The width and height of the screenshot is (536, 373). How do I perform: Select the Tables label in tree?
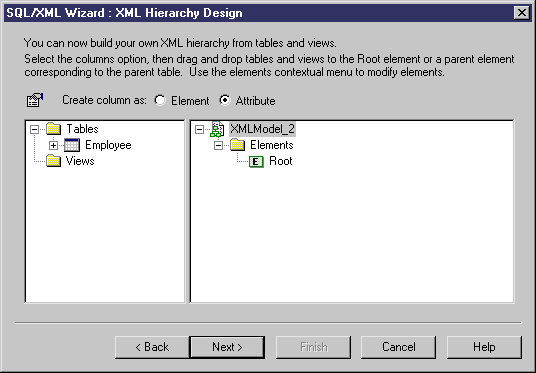[82, 129]
